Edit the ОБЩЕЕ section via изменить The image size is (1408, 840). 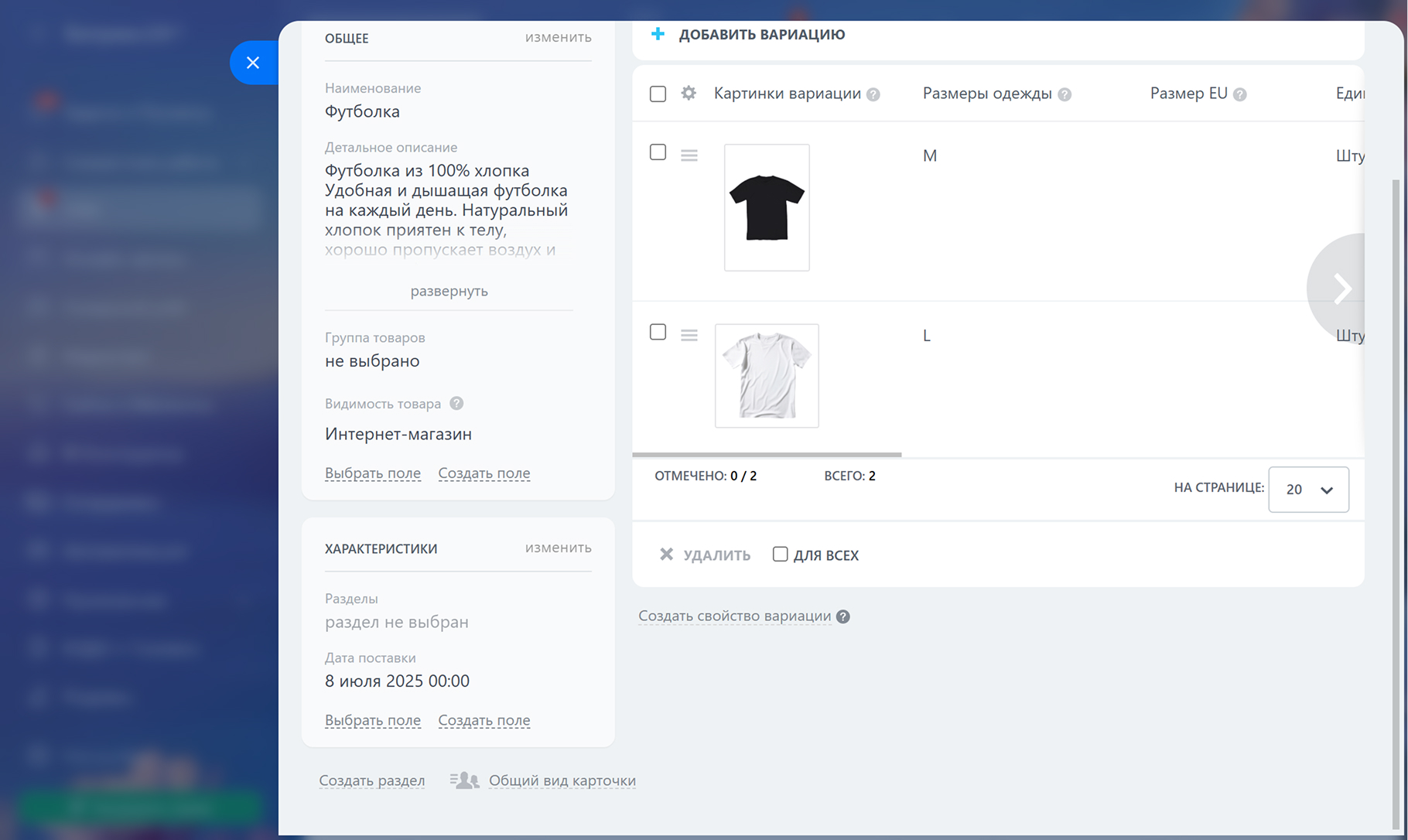pos(559,37)
